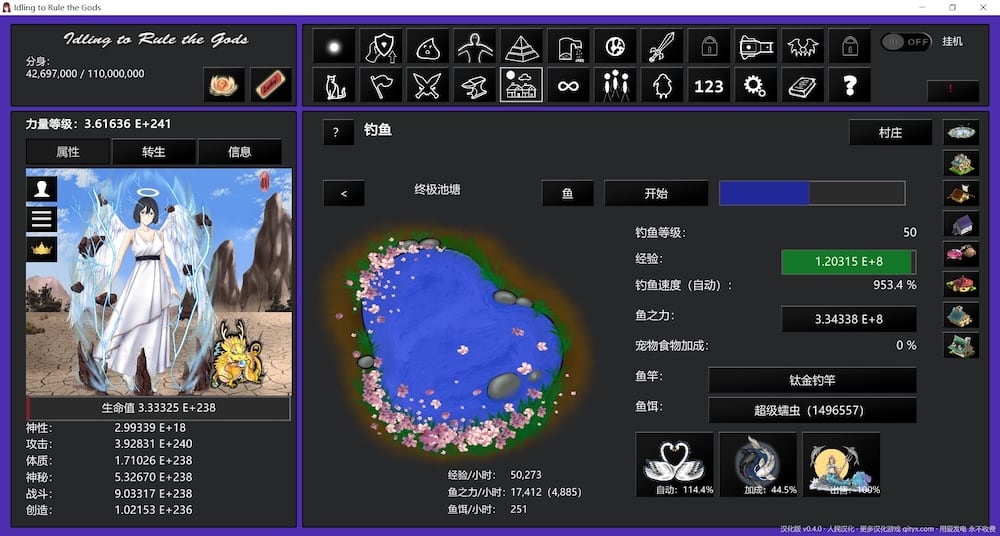Open the 钛金钓竿 fishing rod selector

(x=812, y=380)
